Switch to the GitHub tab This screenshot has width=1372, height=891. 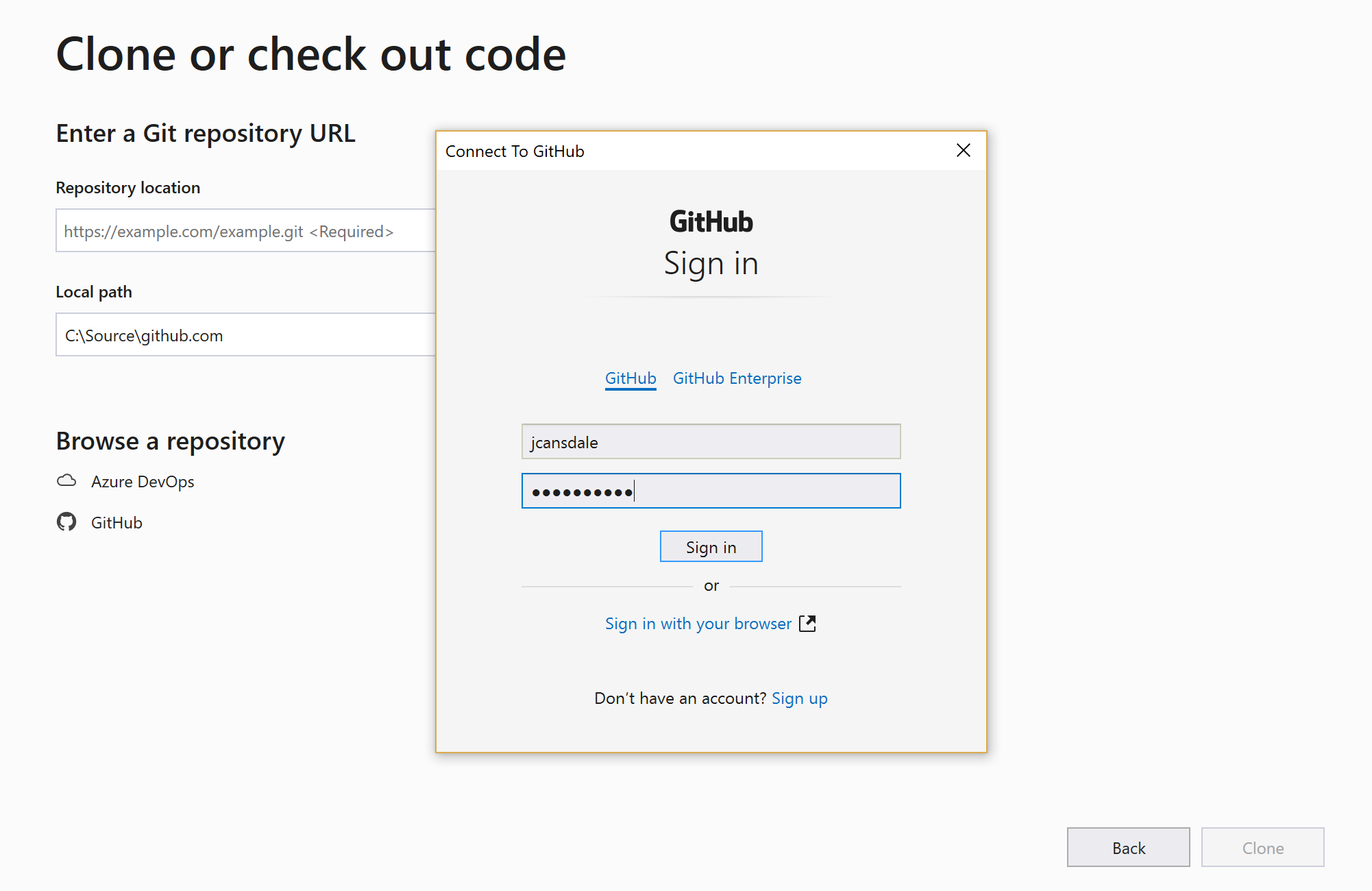pyautogui.click(x=630, y=378)
